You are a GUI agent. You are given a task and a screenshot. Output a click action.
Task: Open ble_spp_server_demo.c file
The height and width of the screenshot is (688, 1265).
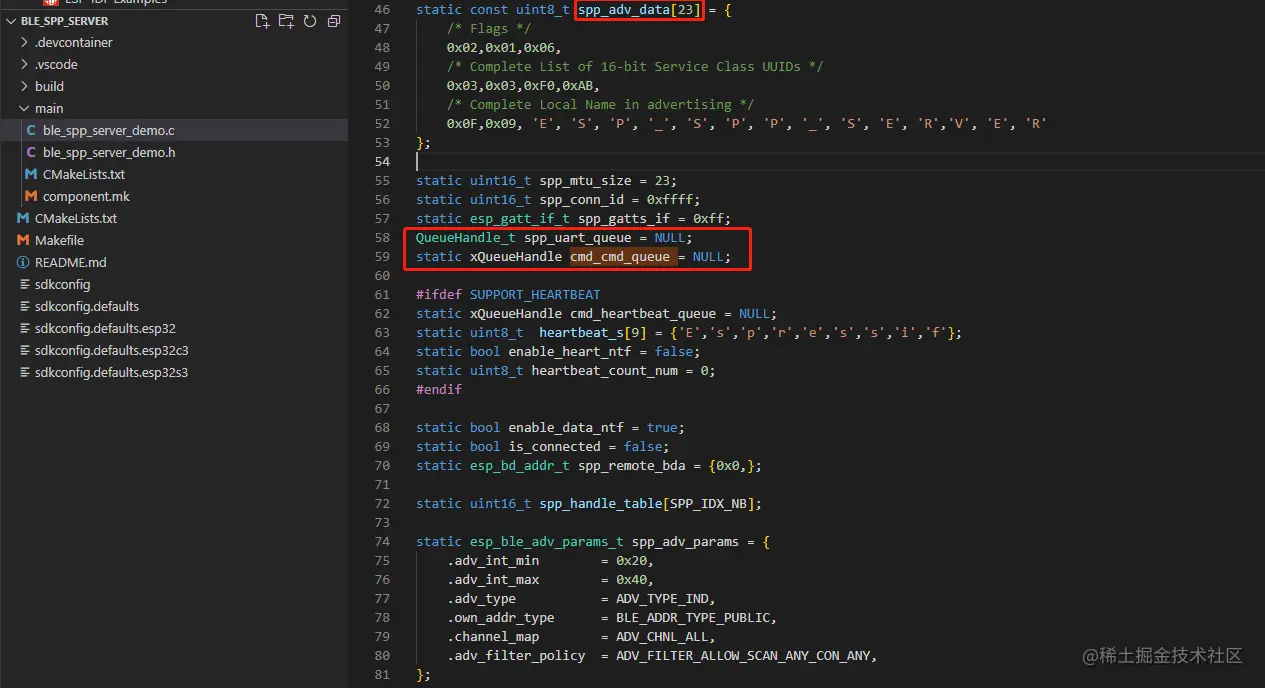(174, 130)
